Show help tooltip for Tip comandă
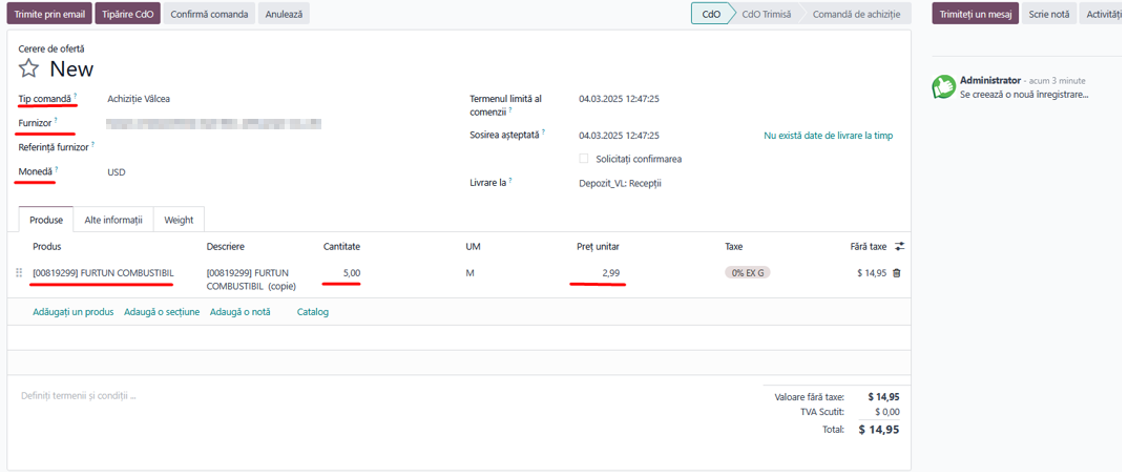The height and width of the screenshot is (472, 1122). pos(75,96)
